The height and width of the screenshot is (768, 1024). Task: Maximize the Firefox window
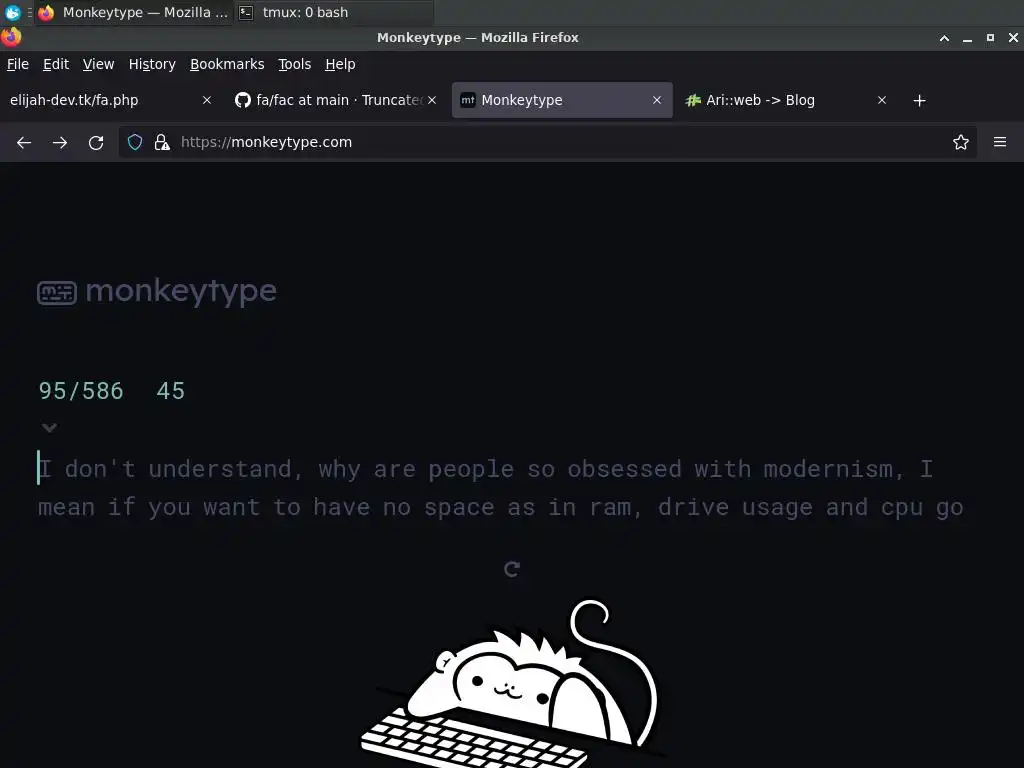(x=990, y=38)
